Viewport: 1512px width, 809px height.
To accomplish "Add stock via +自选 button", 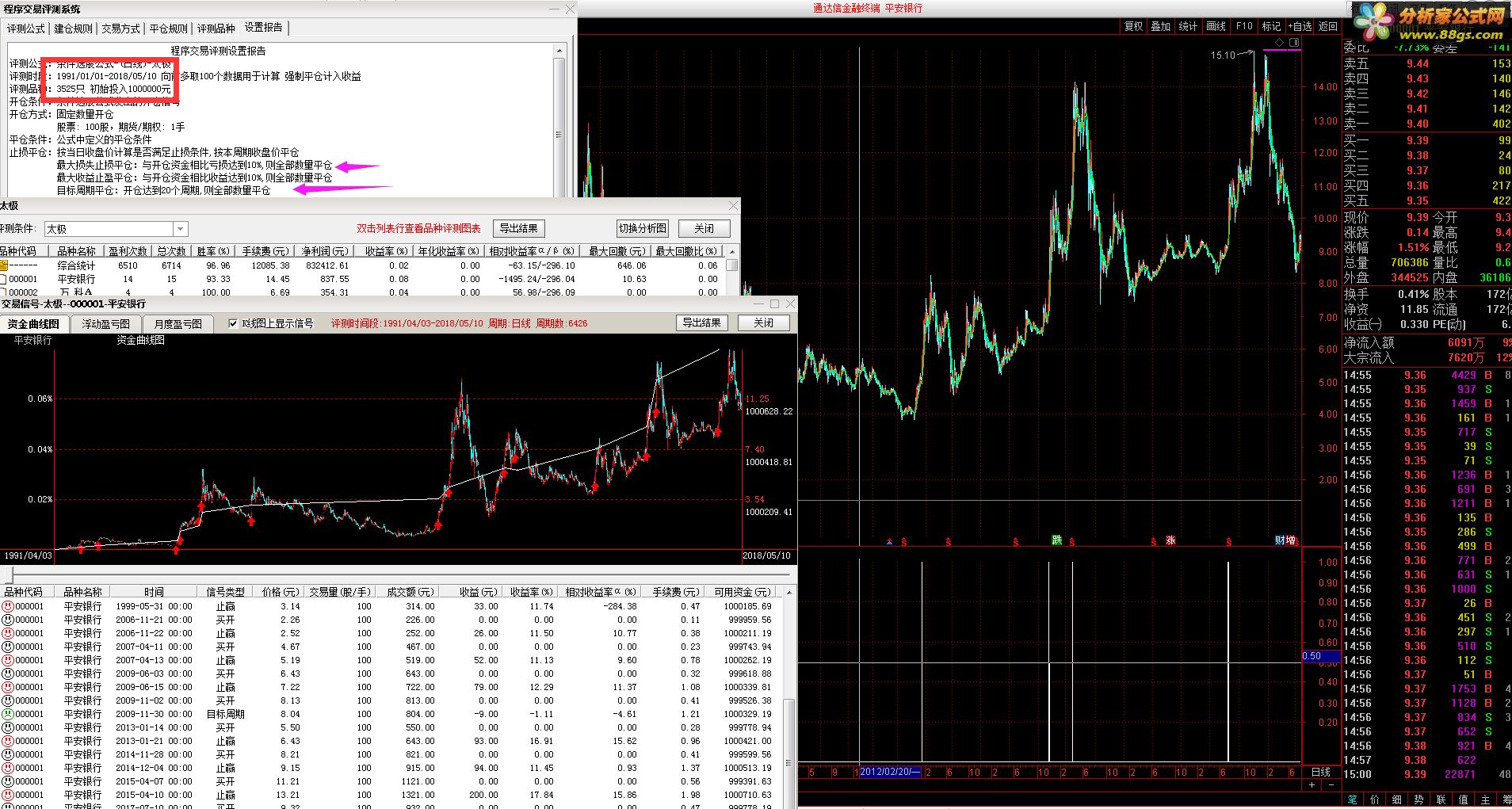I will 1300,26.
